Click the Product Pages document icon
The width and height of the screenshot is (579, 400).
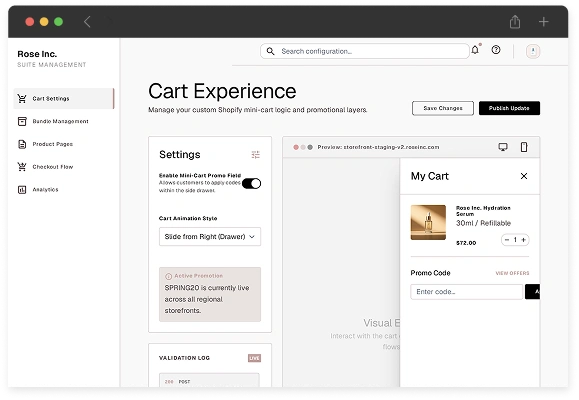[22, 144]
